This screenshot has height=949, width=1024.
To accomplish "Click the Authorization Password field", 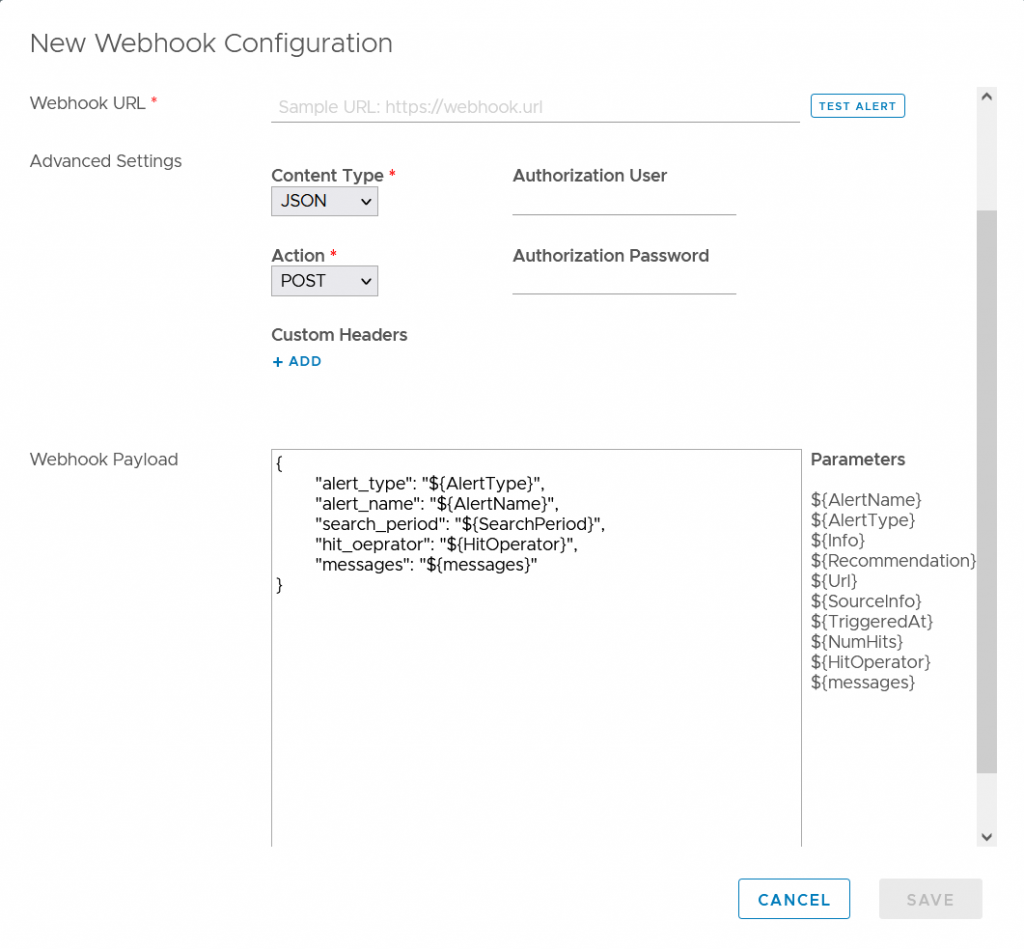I will (x=624, y=282).
